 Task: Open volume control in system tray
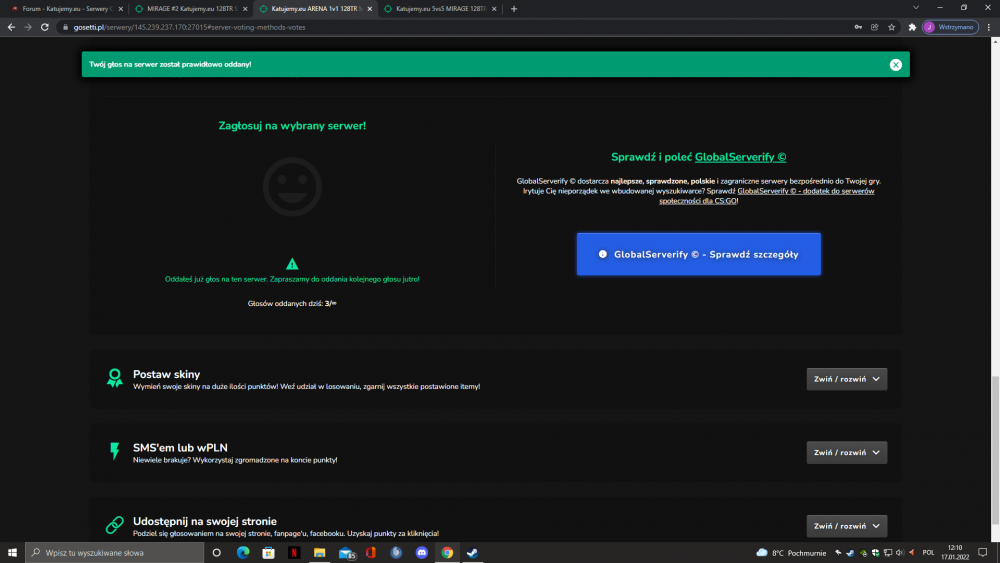point(900,553)
